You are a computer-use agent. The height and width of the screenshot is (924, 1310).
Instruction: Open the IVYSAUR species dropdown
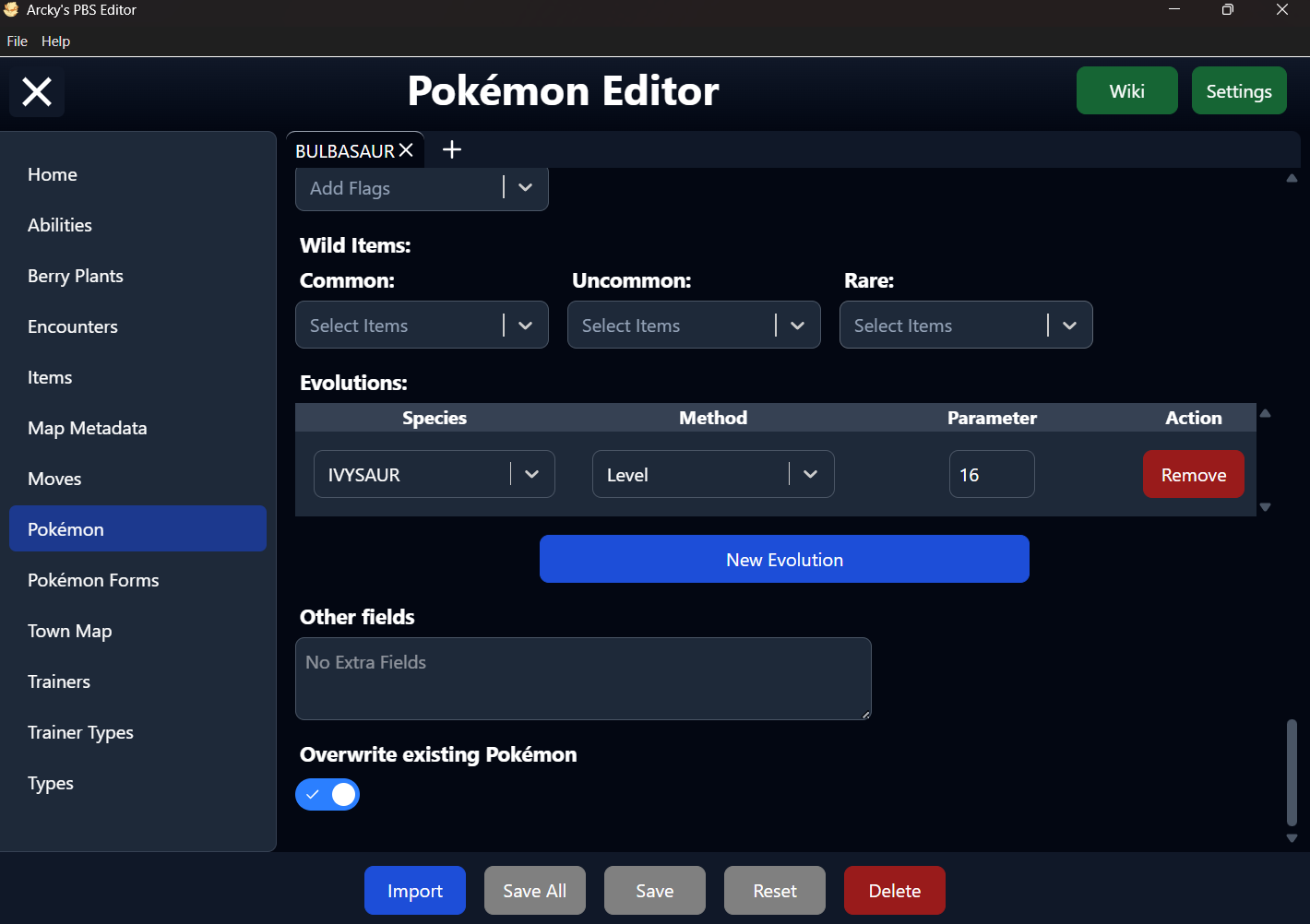(x=435, y=474)
